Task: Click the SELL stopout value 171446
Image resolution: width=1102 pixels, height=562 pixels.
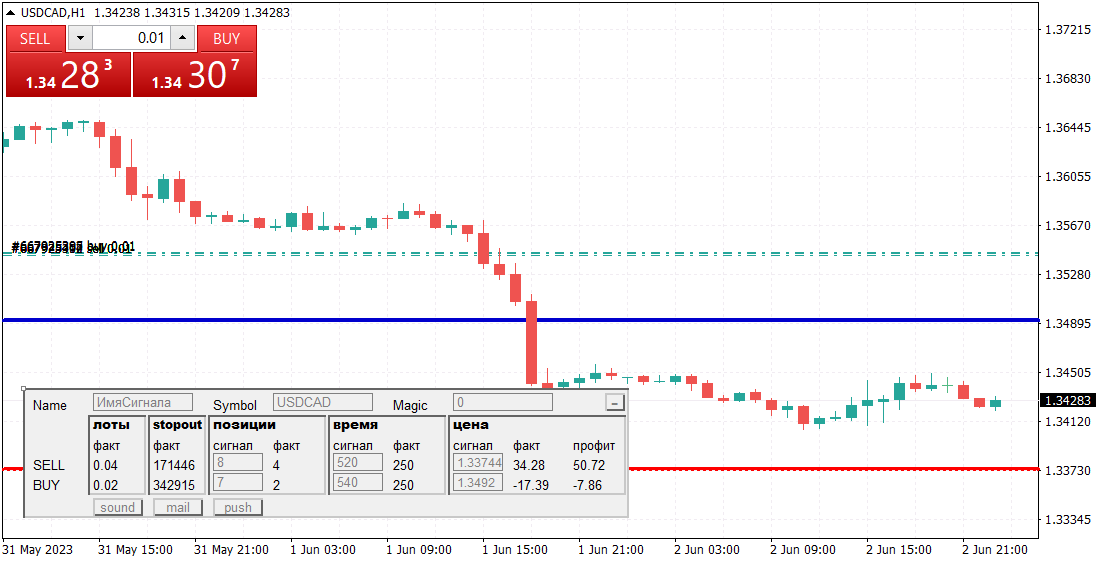Action: (174, 465)
